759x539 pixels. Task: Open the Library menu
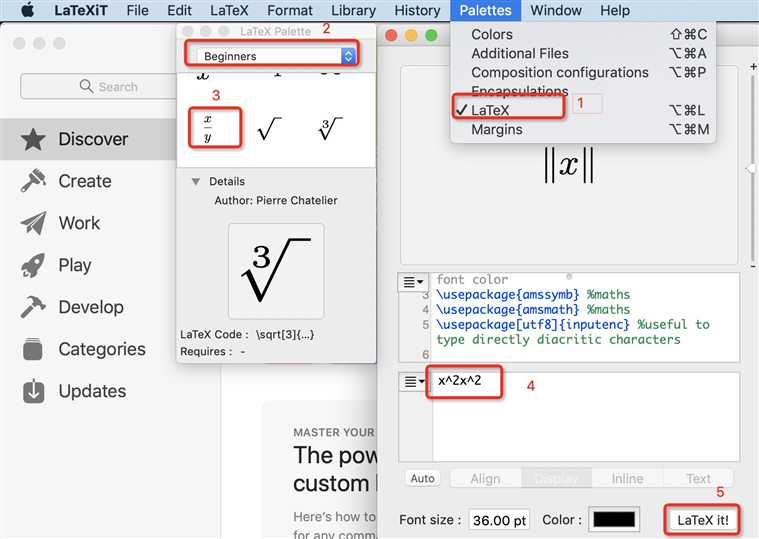pyautogui.click(x=353, y=10)
